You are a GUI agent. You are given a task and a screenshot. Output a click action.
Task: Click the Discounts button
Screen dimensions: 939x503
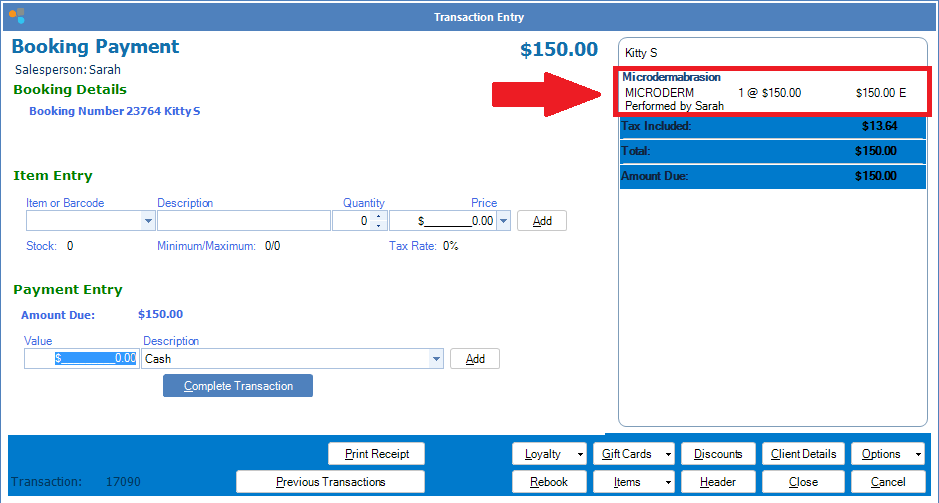point(718,454)
